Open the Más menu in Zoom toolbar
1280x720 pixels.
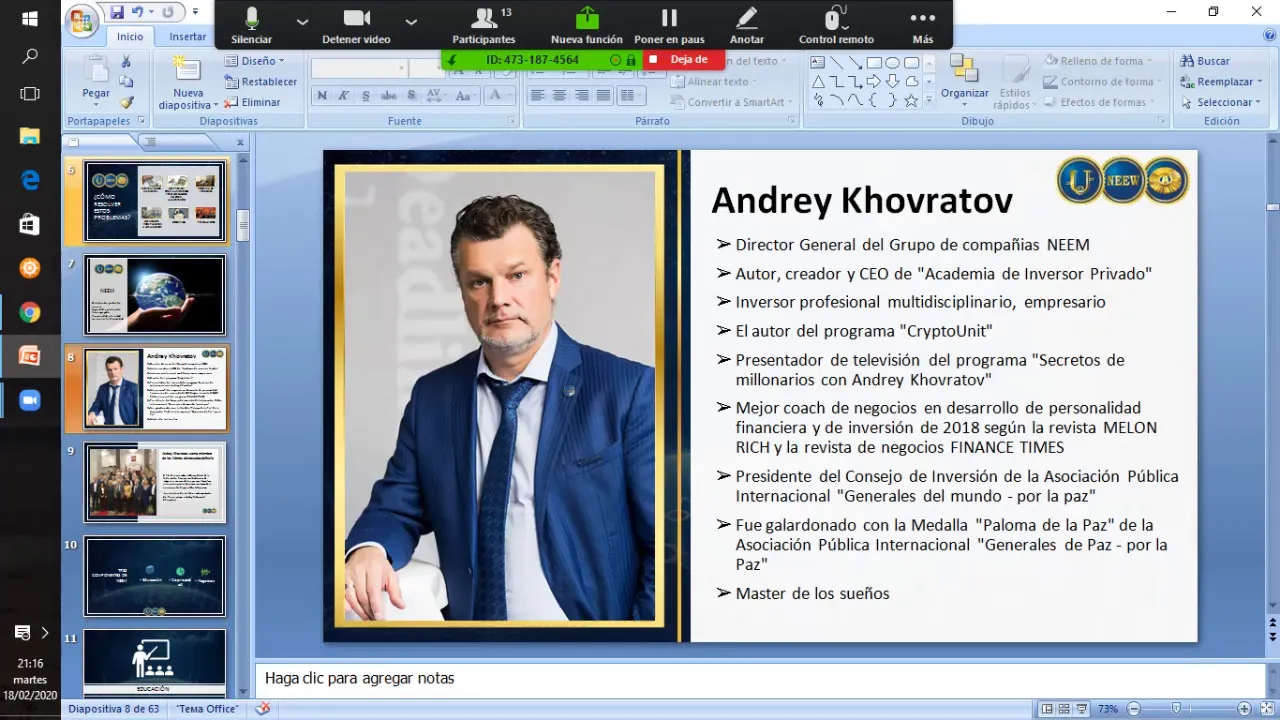click(x=922, y=25)
